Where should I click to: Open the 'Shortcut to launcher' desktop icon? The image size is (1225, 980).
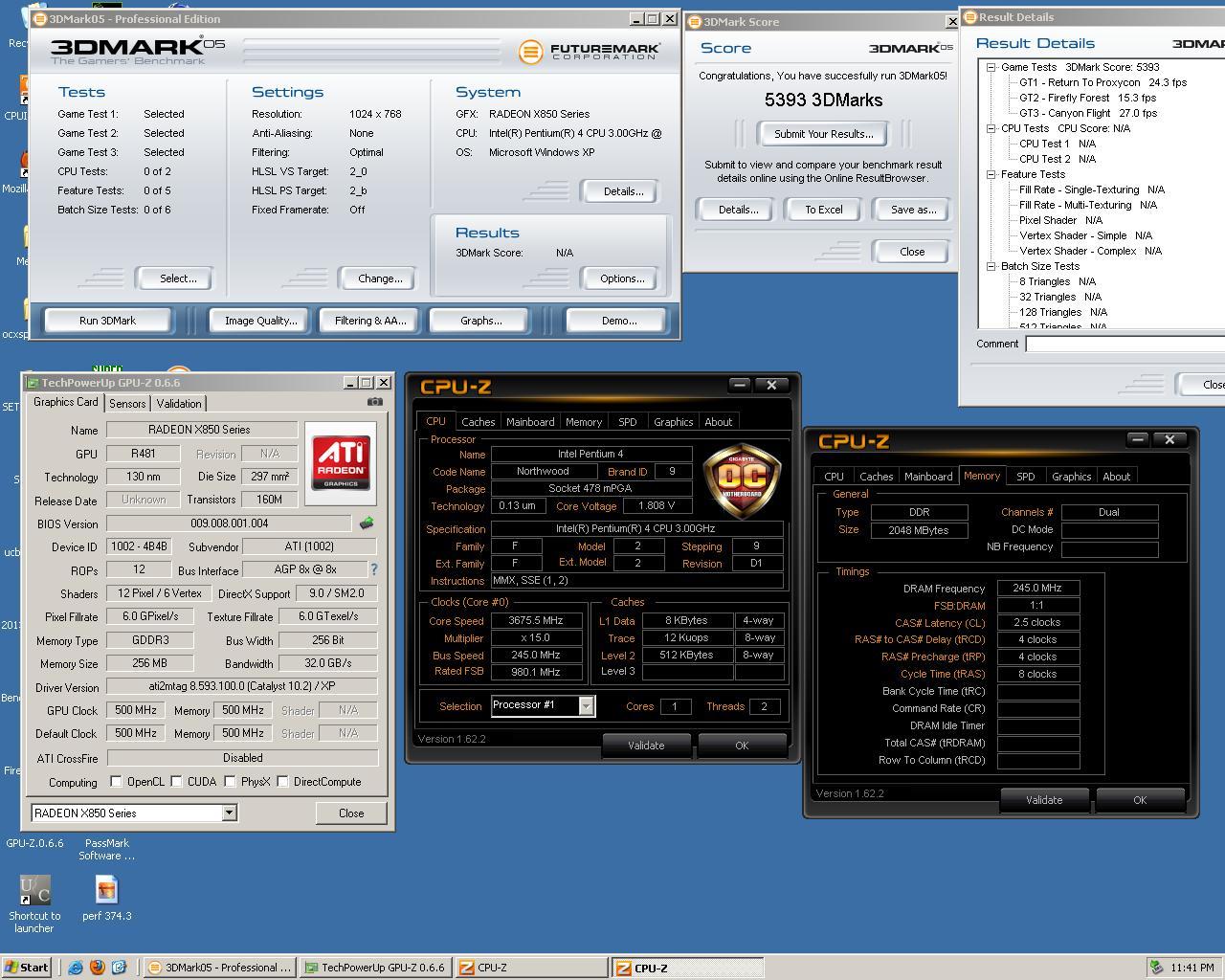[34, 902]
